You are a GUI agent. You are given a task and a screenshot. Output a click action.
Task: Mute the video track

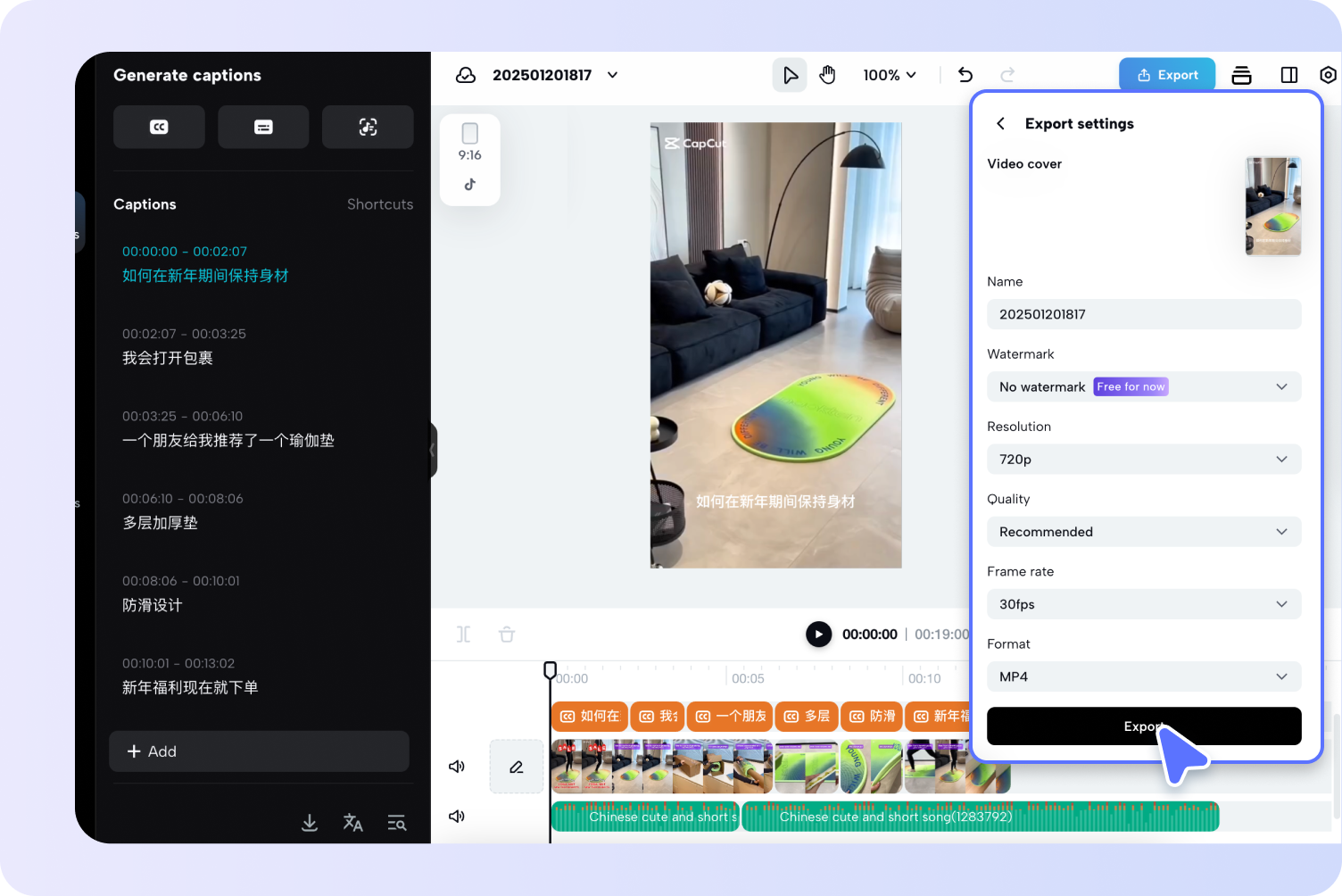click(457, 767)
